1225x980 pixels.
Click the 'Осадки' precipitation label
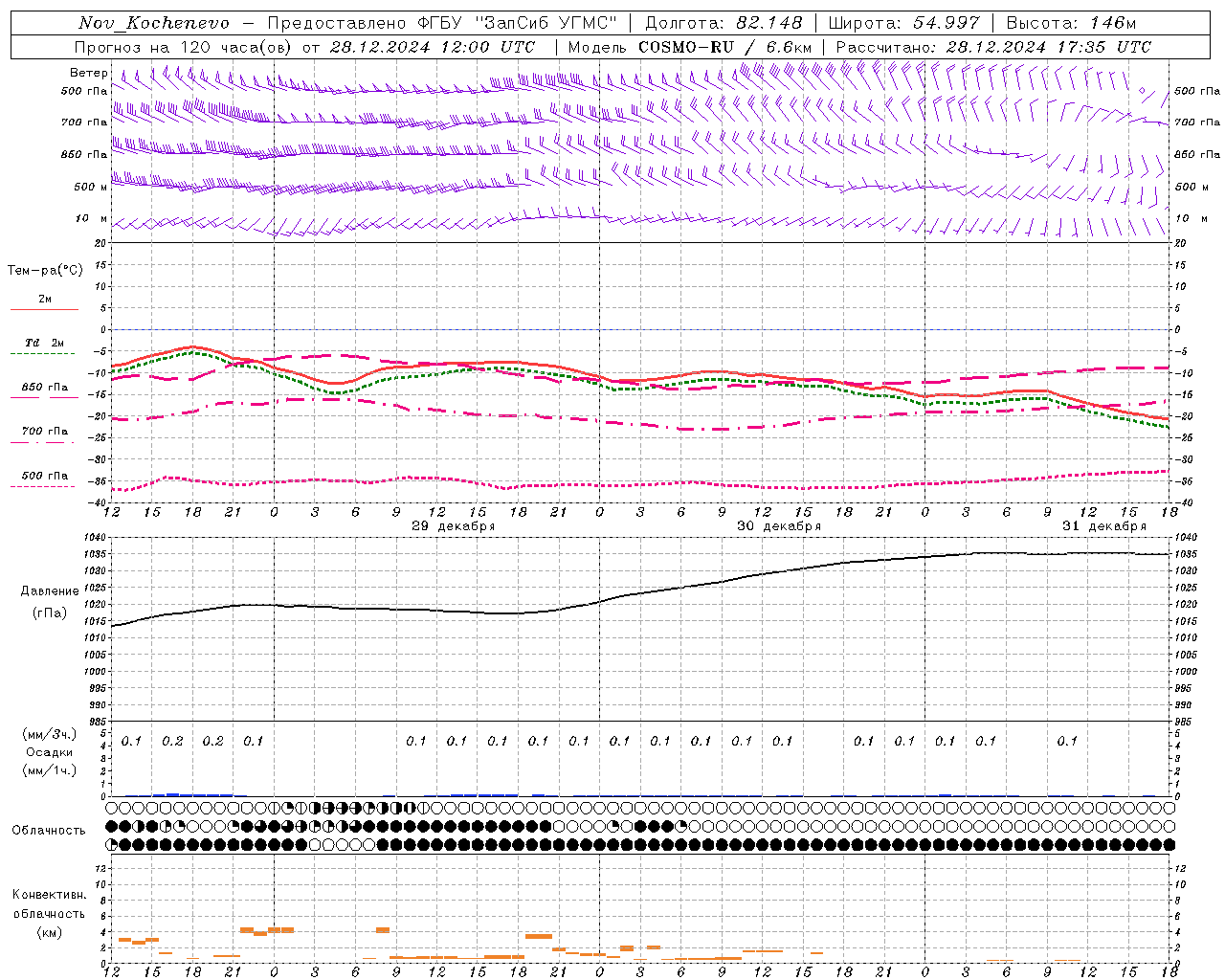(50, 752)
